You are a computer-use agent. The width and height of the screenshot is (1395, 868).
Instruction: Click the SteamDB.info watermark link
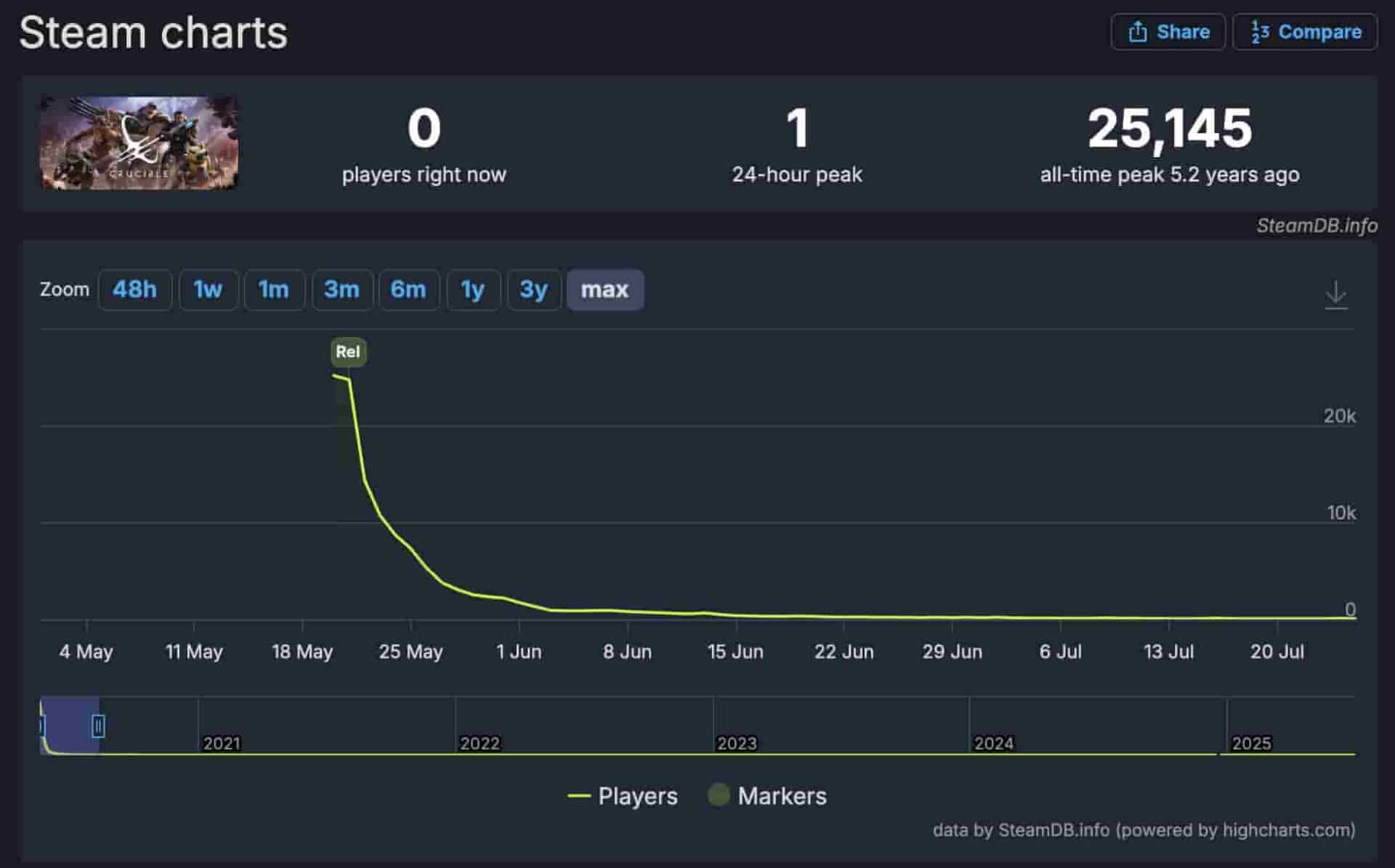pyautogui.click(x=1317, y=226)
